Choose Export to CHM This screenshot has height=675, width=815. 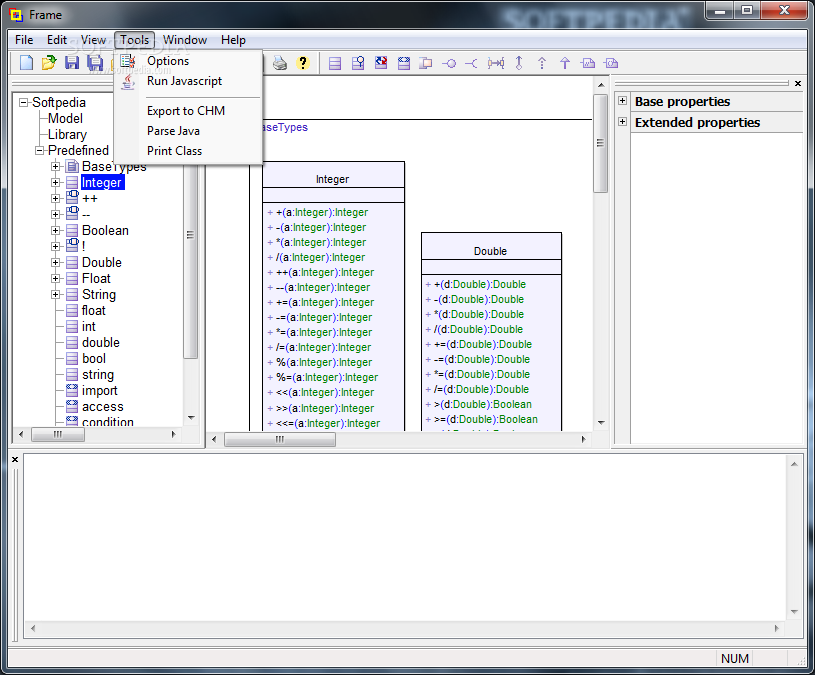(x=188, y=111)
